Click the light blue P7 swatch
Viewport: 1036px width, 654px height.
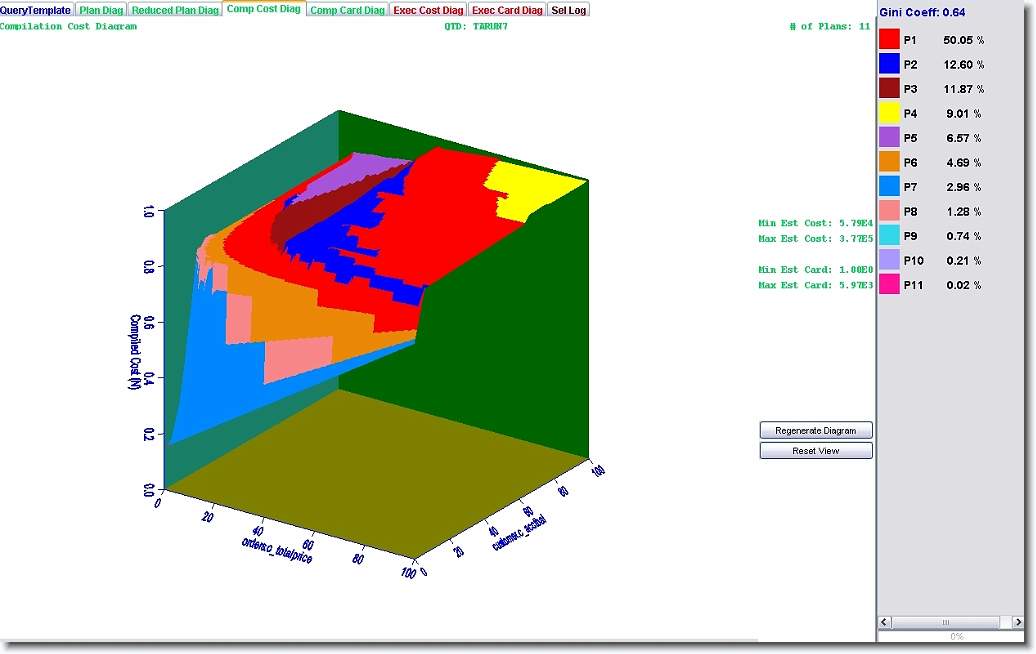pyautogui.click(x=889, y=187)
